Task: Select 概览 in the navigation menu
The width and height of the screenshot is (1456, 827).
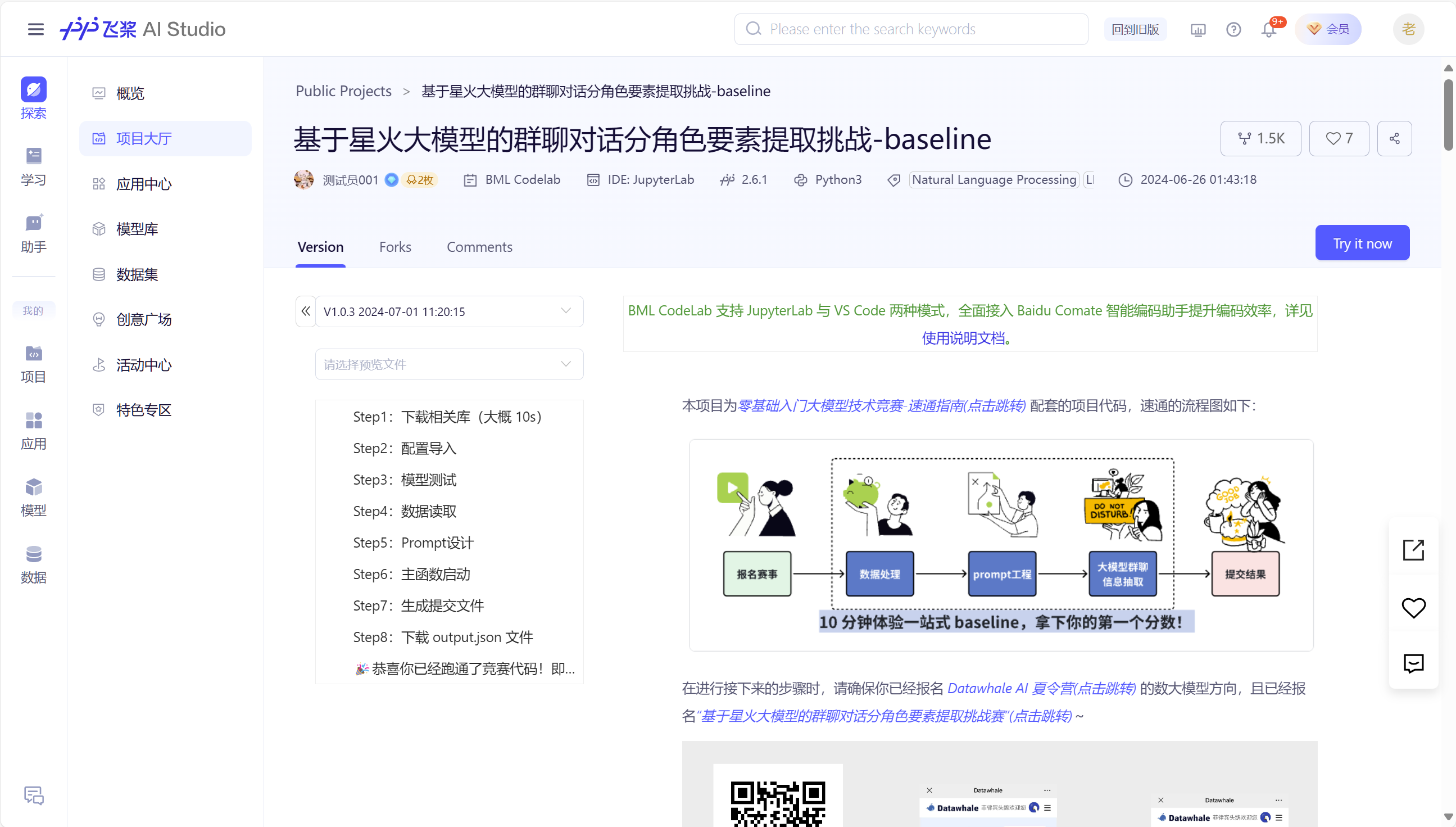Action: point(165,93)
